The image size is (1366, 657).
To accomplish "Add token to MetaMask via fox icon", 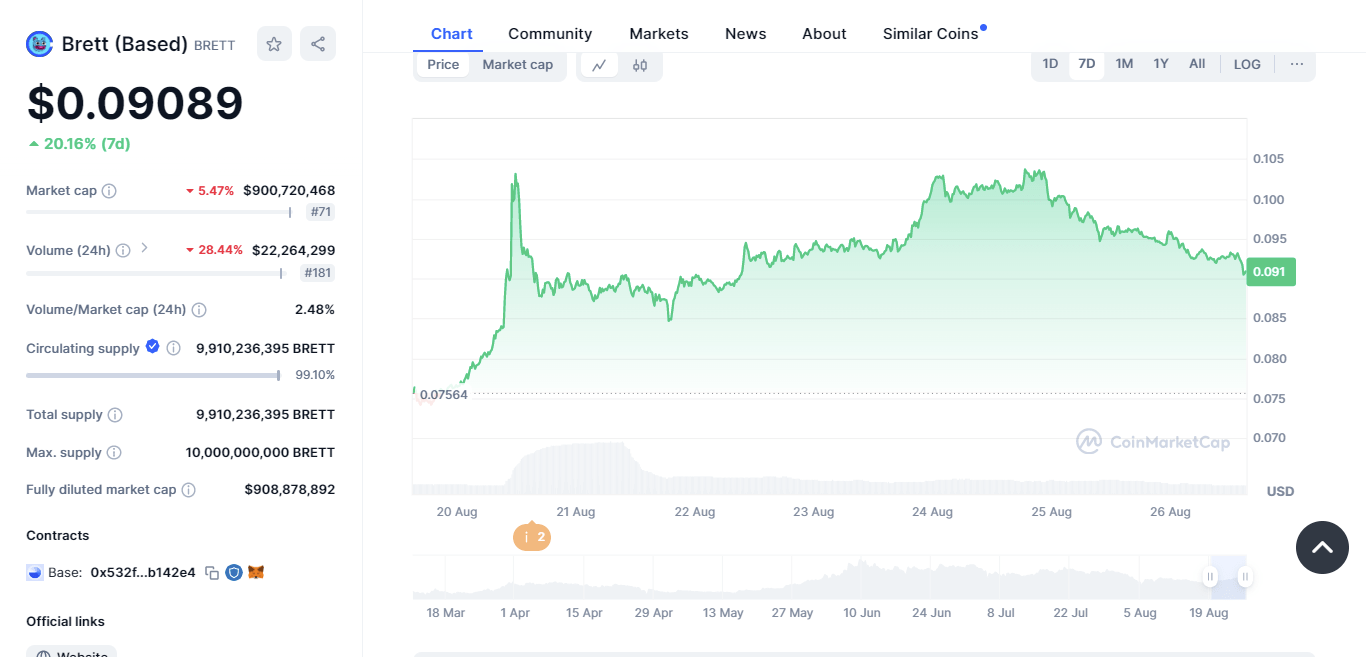I will 256,573.
